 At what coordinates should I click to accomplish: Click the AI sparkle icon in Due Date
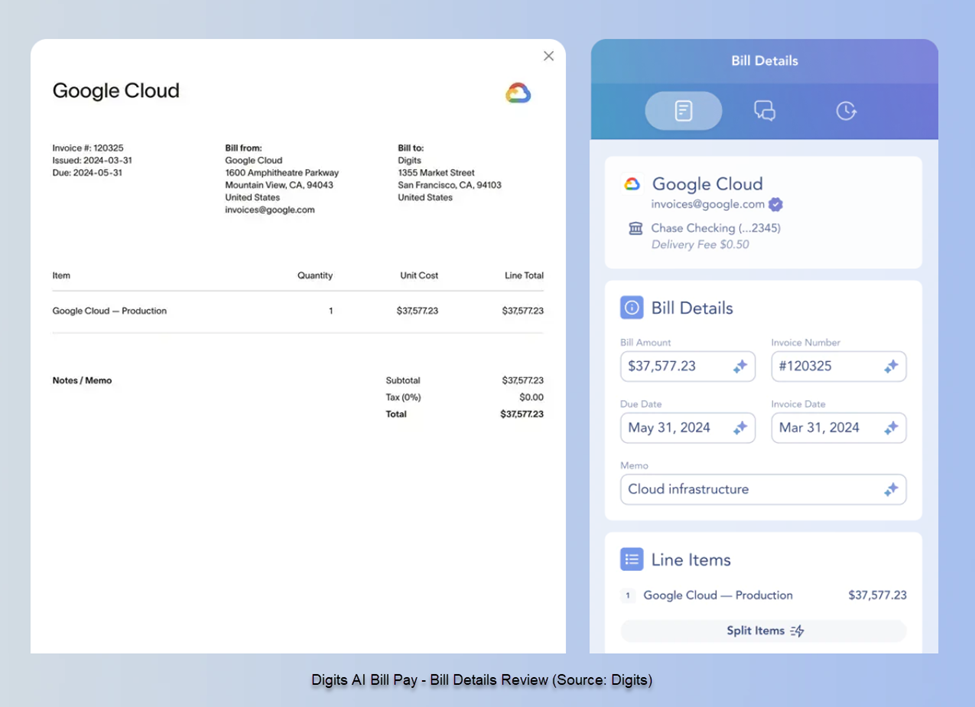739,428
